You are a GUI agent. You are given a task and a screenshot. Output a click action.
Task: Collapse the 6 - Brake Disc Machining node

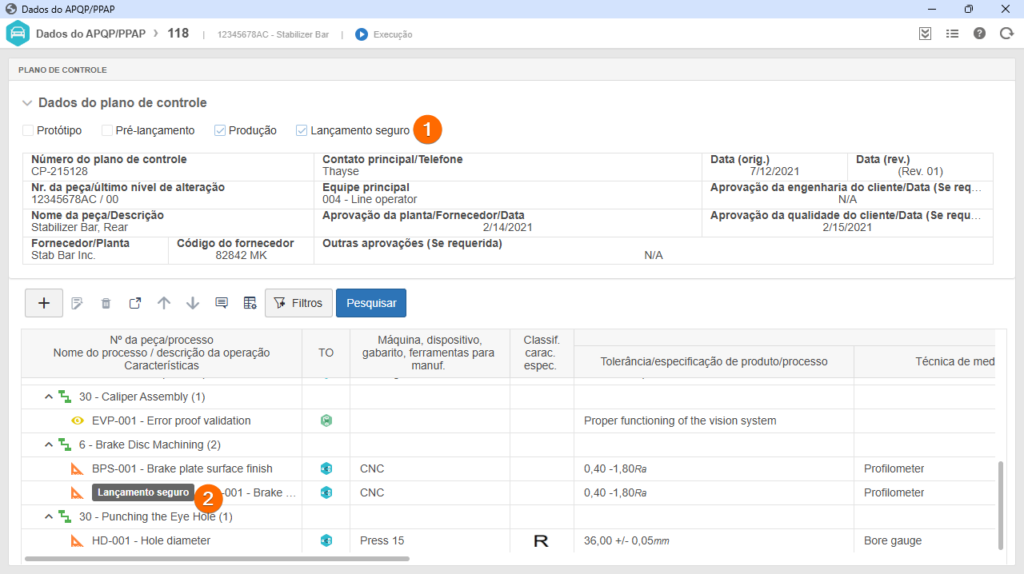(48, 445)
